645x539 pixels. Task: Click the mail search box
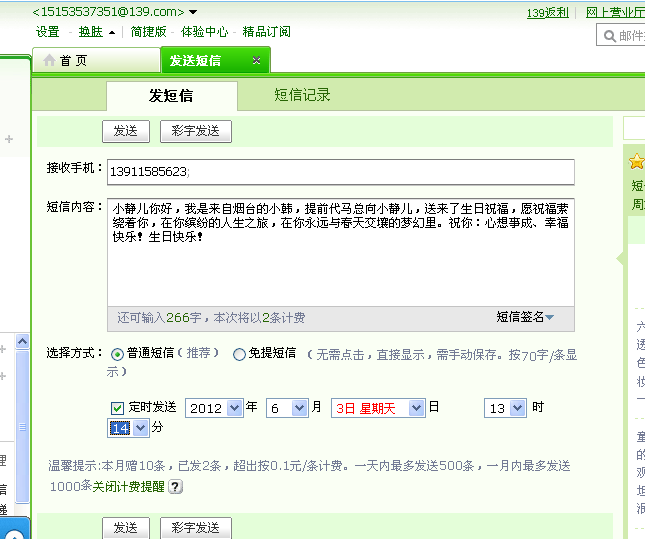621,35
